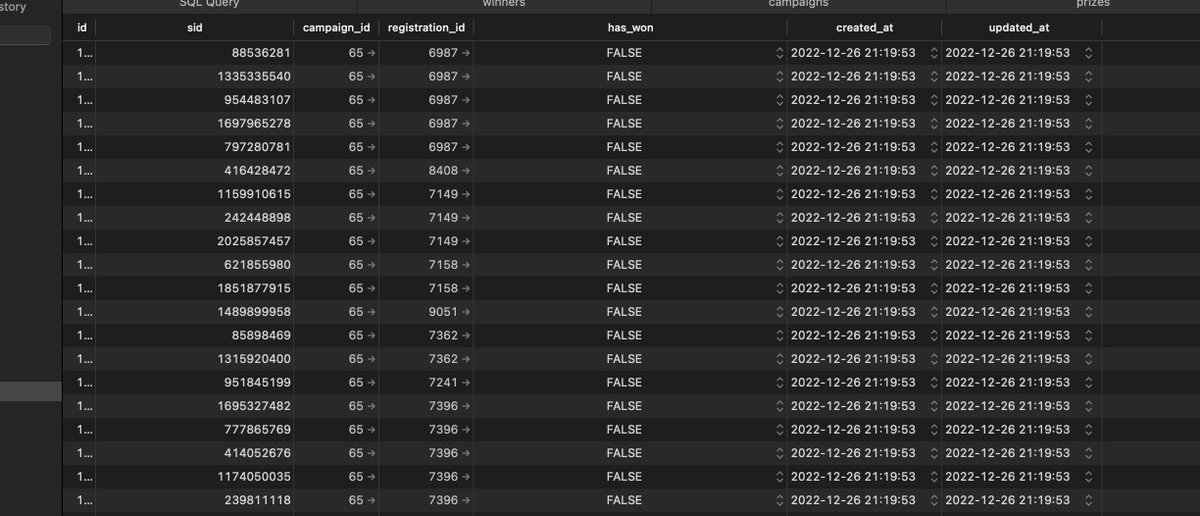The height and width of the screenshot is (516, 1200).
Task: Switch to the campaigns tab
Action: pyautogui.click(x=798, y=4)
